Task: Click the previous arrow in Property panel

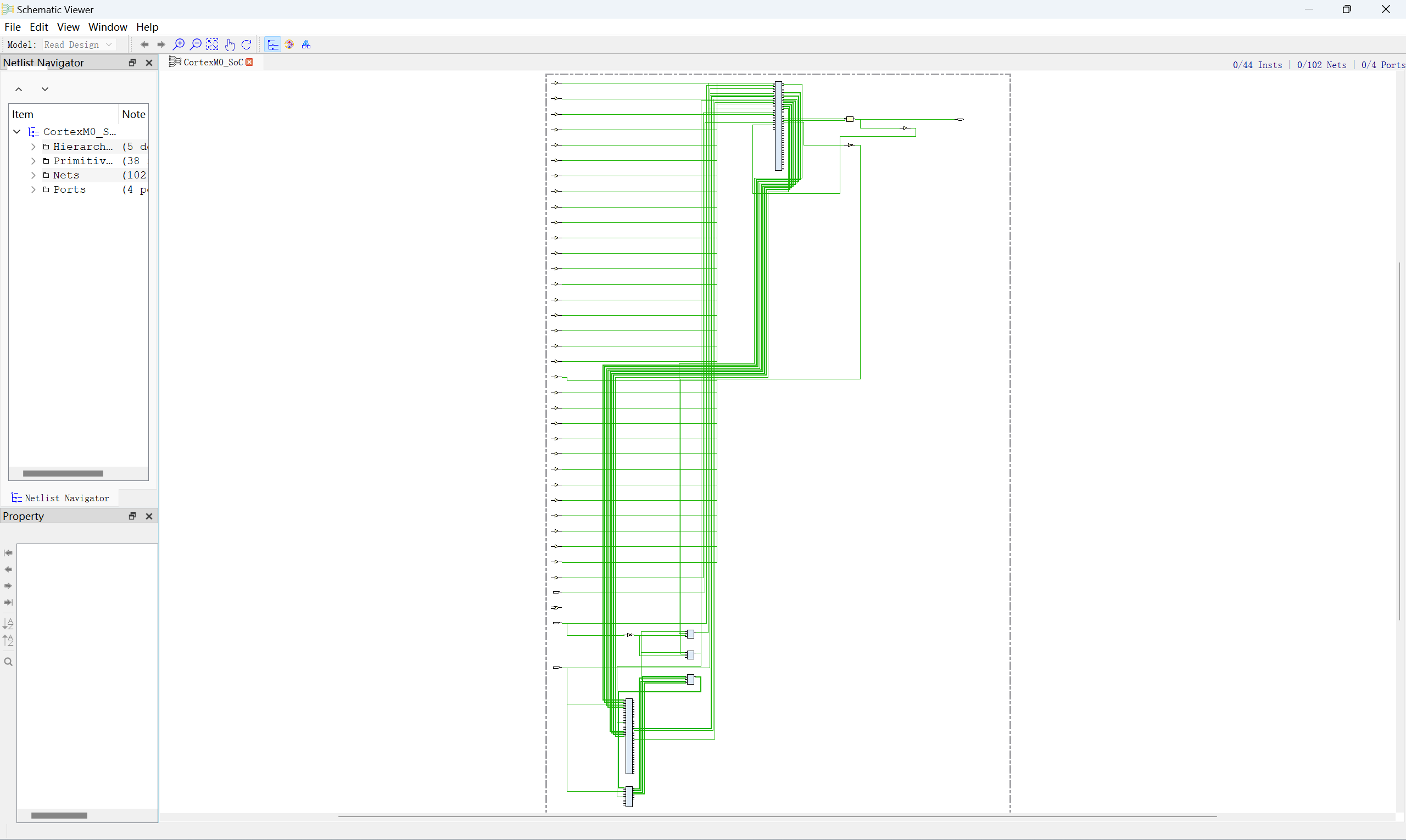Action: (8, 569)
